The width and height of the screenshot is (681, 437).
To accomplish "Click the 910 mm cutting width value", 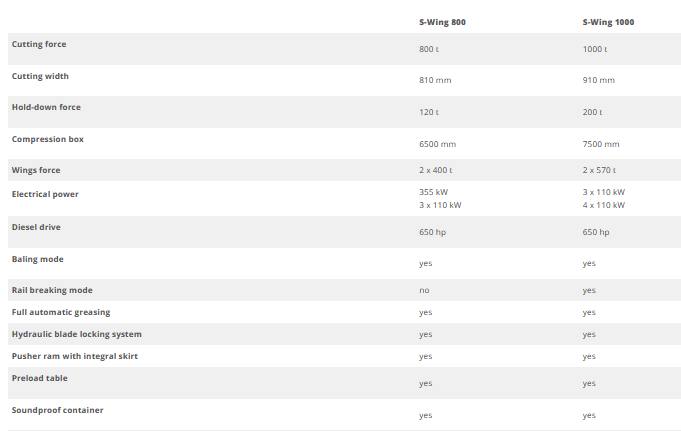I will point(598,81).
